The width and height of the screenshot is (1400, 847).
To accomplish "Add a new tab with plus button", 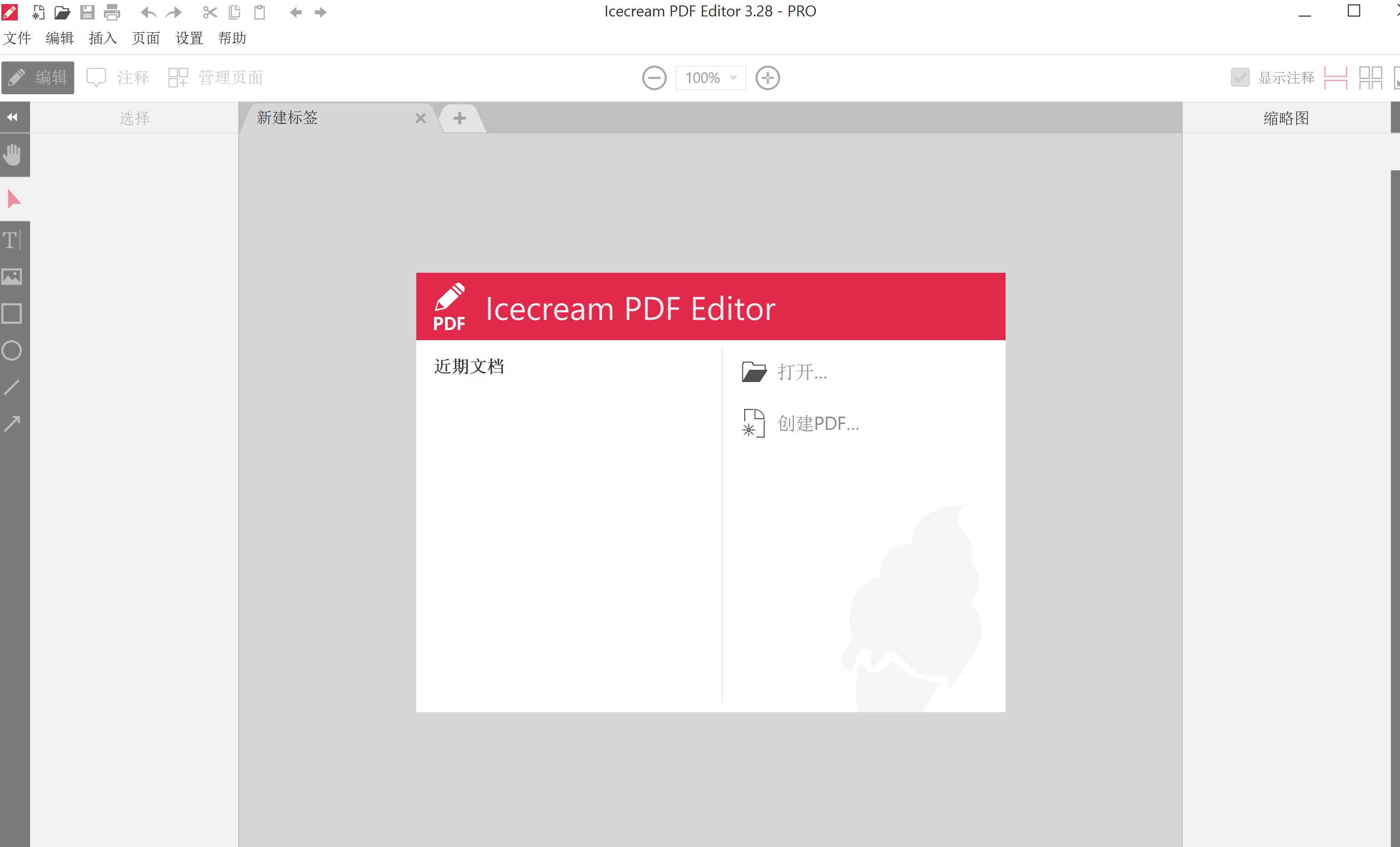I will [460, 118].
